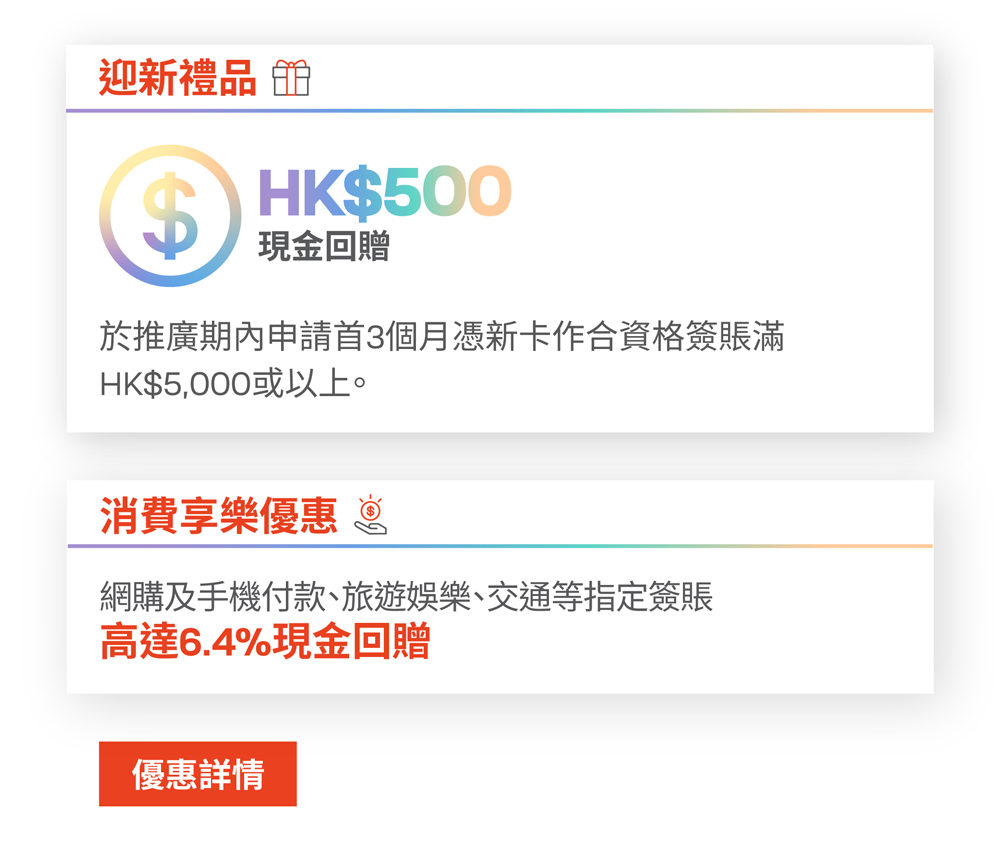The image size is (1000, 847).
Task: Click the welcome gift card panel
Action: click(500, 239)
